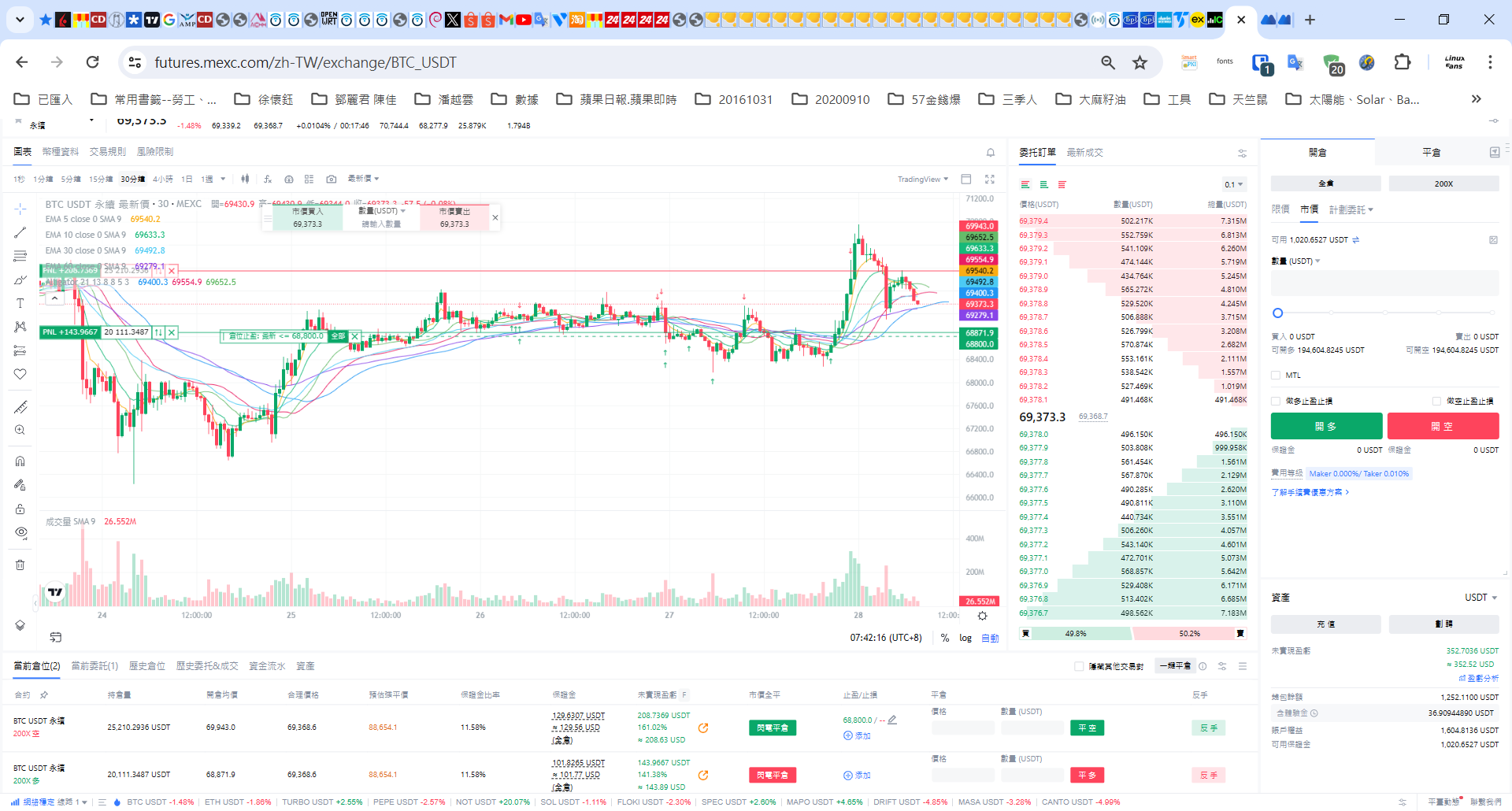Show both bids and asks order book view
Image resolution: width=1512 pixels, height=811 pixels.
1025,184
